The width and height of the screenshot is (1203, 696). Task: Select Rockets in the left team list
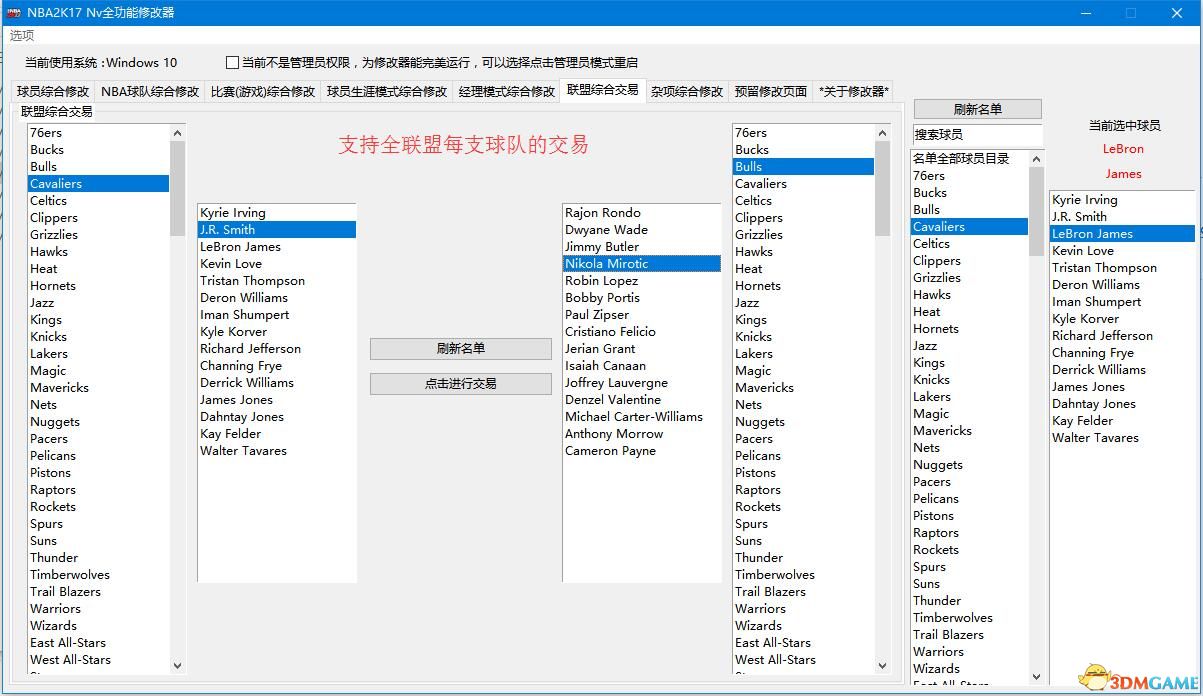coord(98,507)
